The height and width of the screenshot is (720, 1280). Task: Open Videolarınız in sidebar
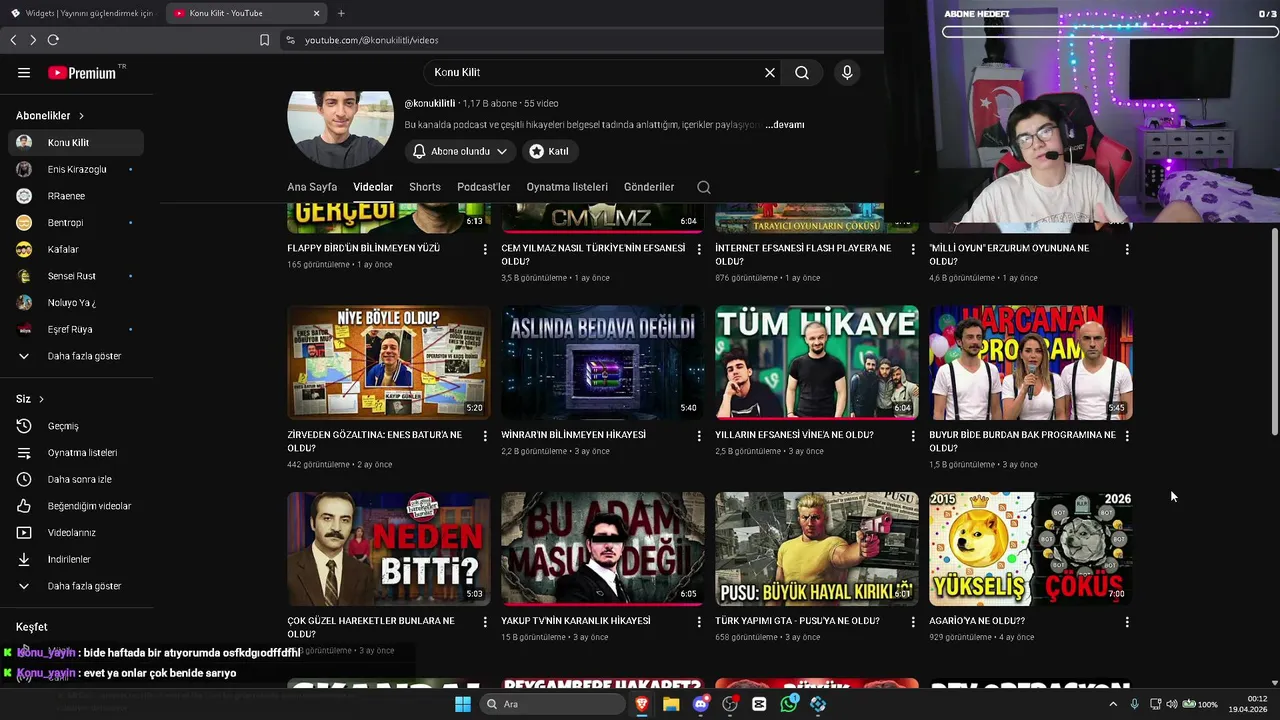(76, 533)
